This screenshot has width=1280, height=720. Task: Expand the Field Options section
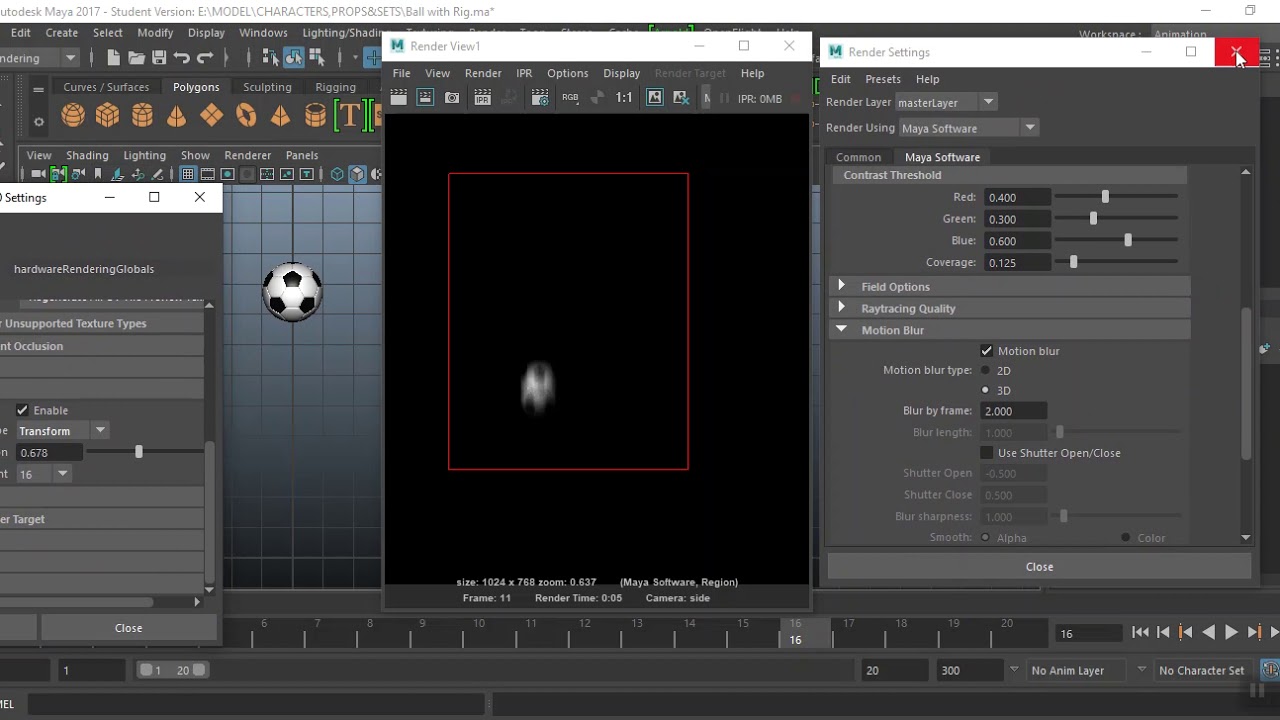[841, 286]
